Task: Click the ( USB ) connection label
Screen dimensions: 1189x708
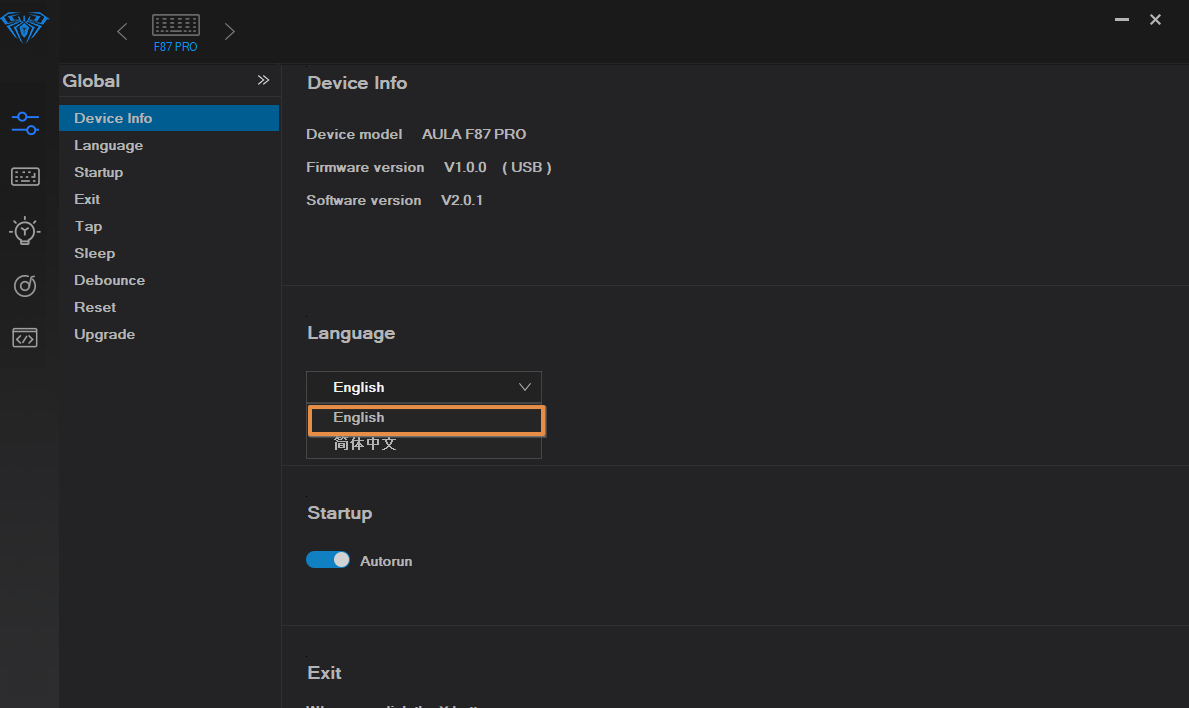Action: click(527, 167)
